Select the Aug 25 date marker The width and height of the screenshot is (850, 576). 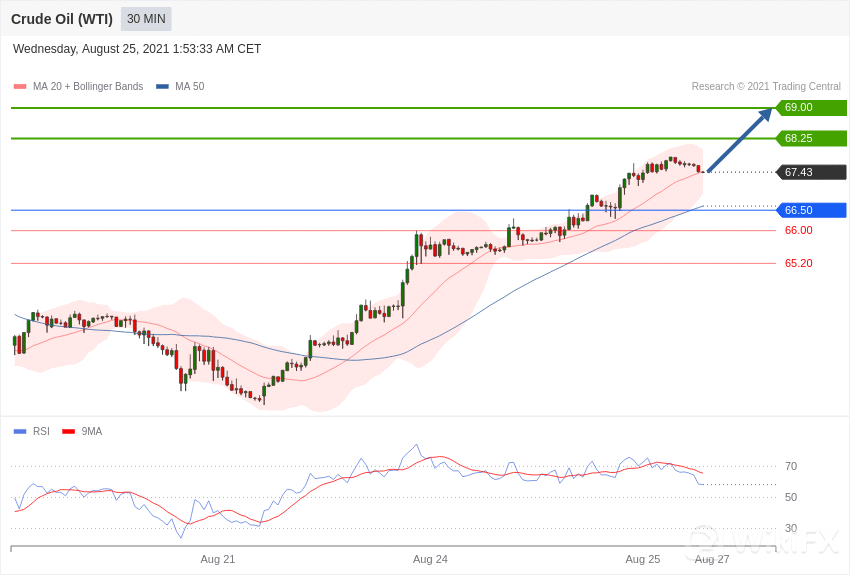pyautogui.click(x=642, y=559)
